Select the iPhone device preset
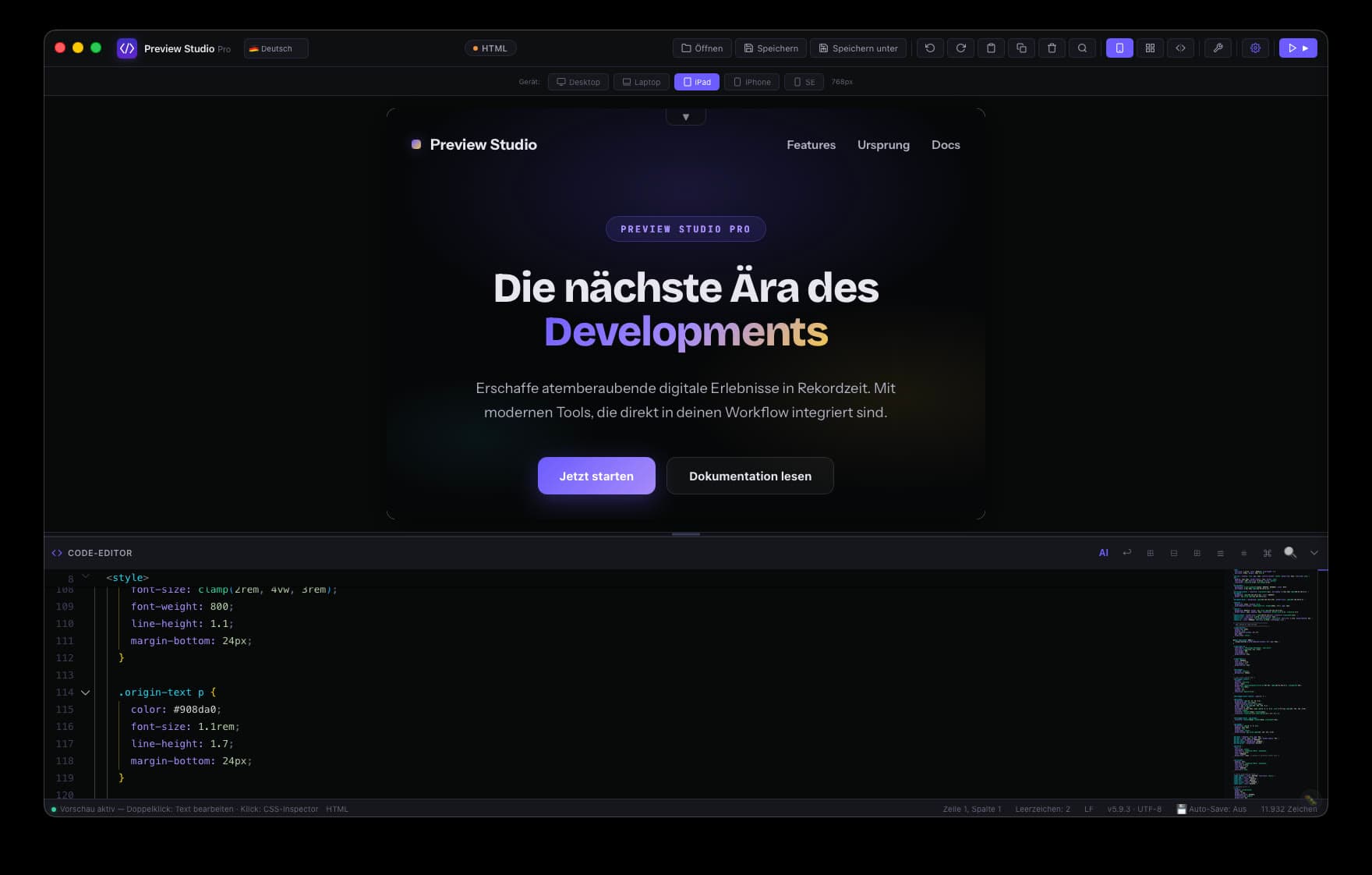 752,82
